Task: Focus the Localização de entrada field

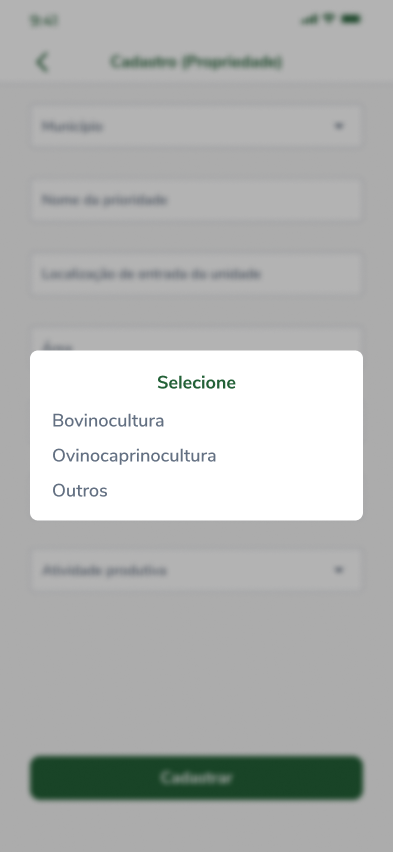Action: 196,274
